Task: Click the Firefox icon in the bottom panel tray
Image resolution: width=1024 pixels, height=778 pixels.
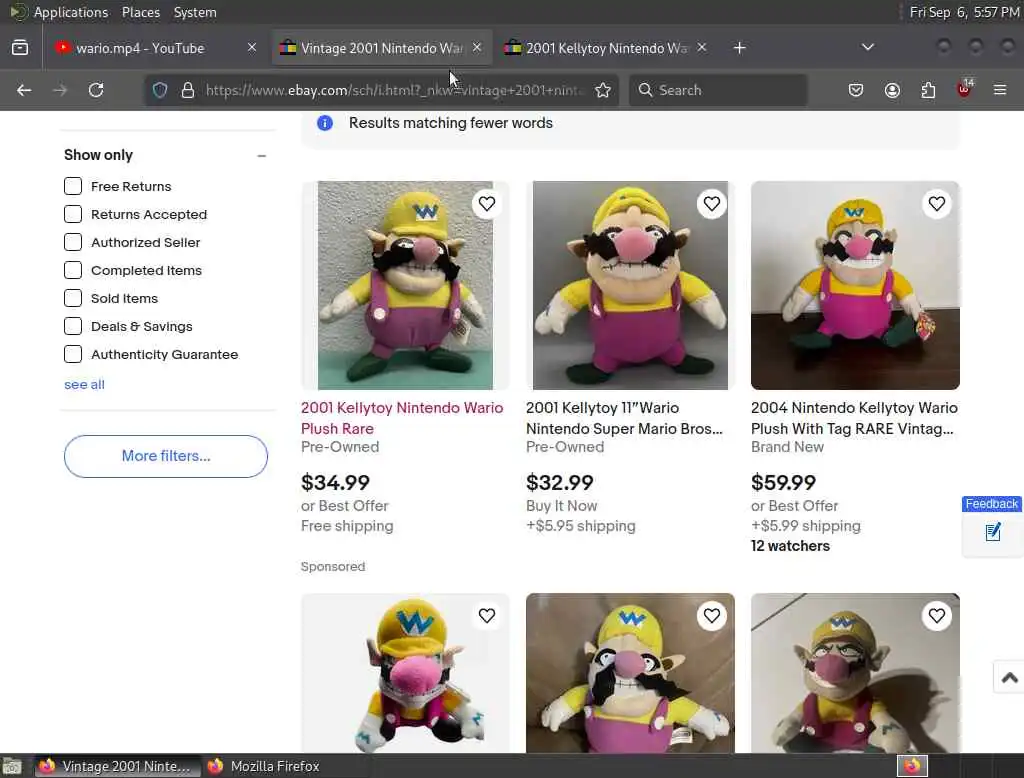Action: [x=912, y=766]
